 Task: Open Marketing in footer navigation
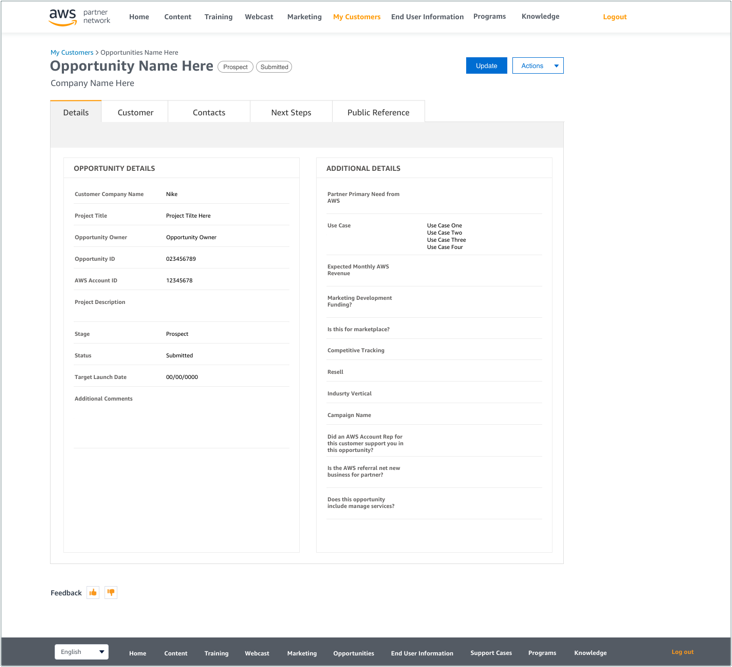302,653
